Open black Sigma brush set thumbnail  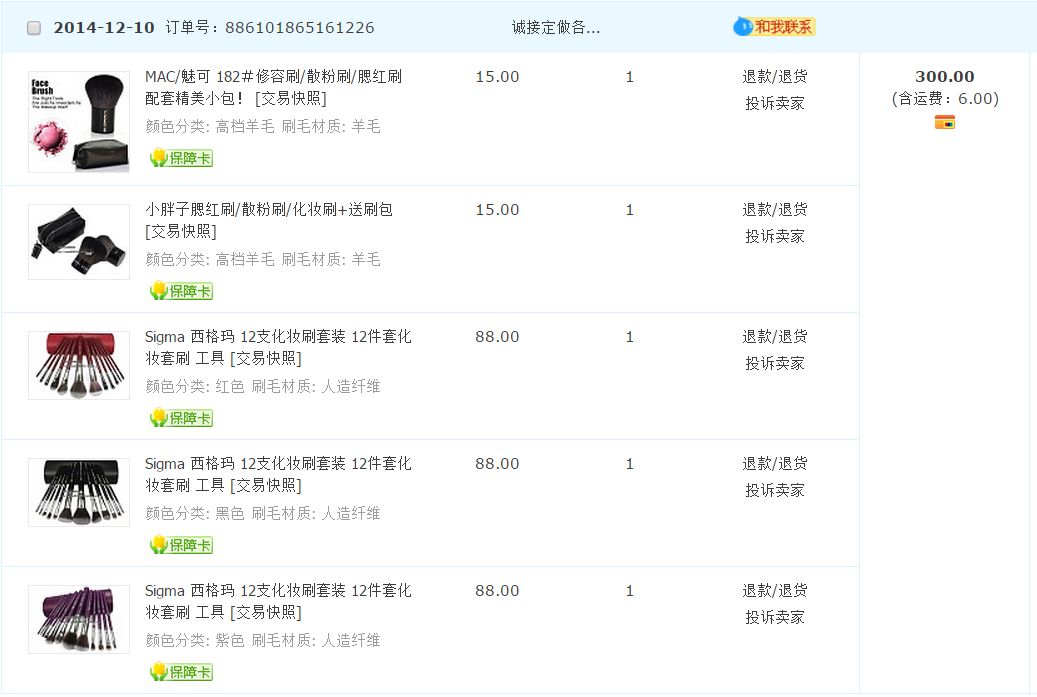coord(79,492)
